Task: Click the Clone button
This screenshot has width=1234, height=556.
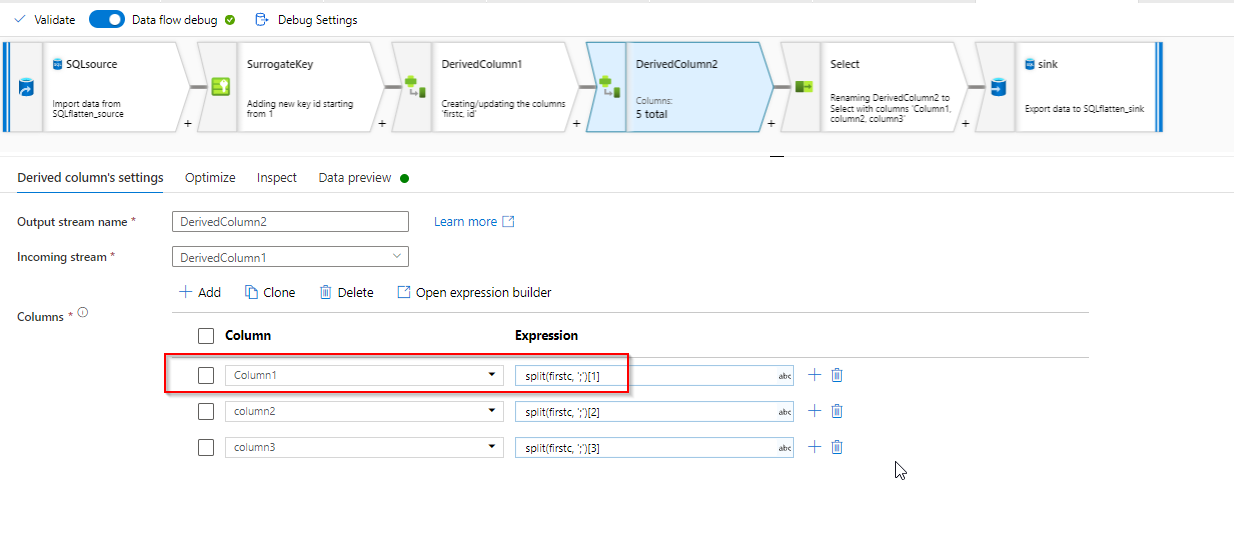Action: pyautogui.click(x=270, y=292)
